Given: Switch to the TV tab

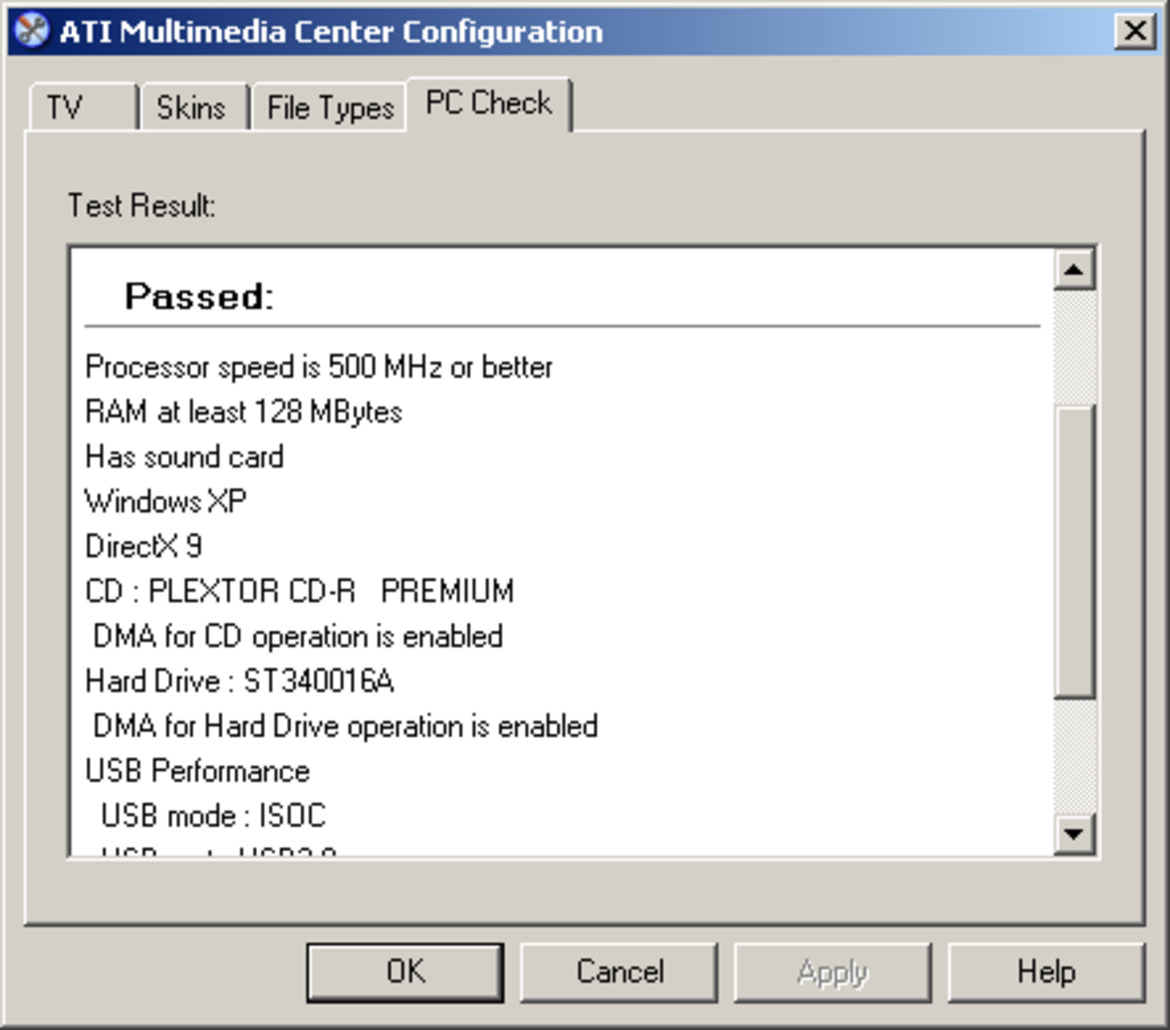Looking at the screenshot, I should pos(84,107).
